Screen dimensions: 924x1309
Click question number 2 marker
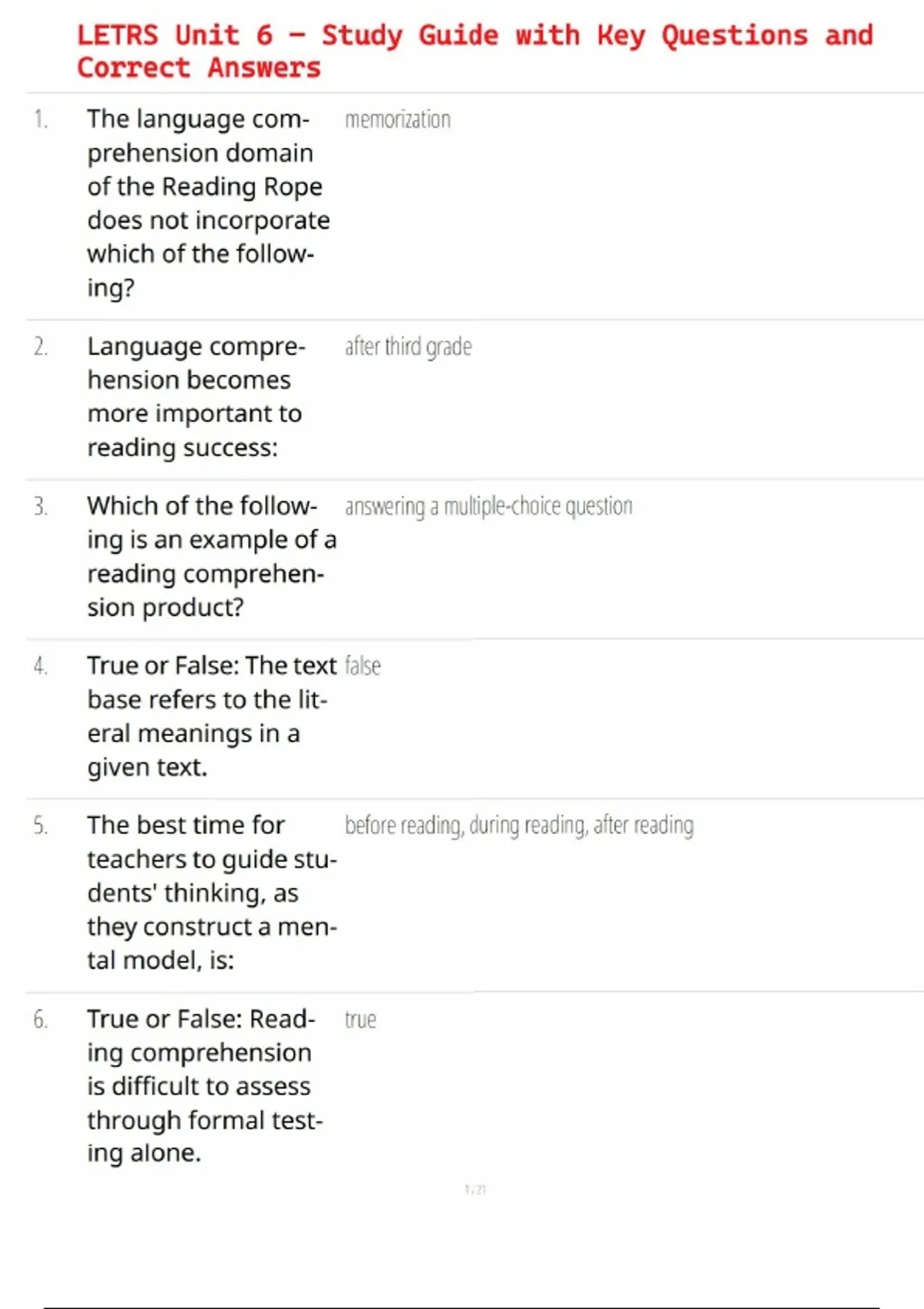[41, 347]
